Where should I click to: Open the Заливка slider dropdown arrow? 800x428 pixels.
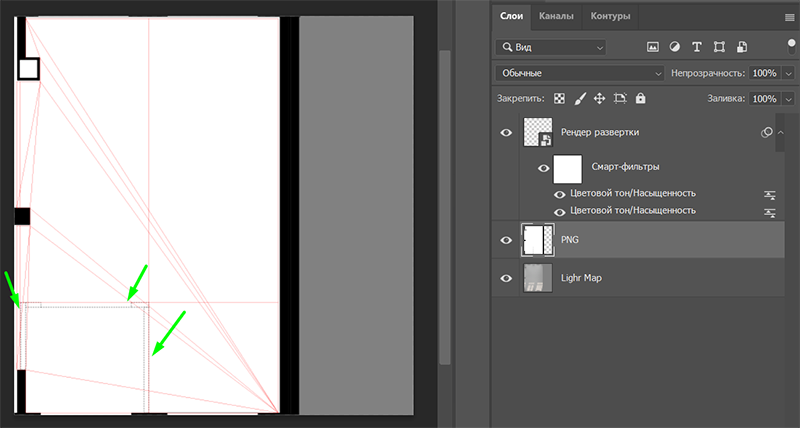[789, 98]
